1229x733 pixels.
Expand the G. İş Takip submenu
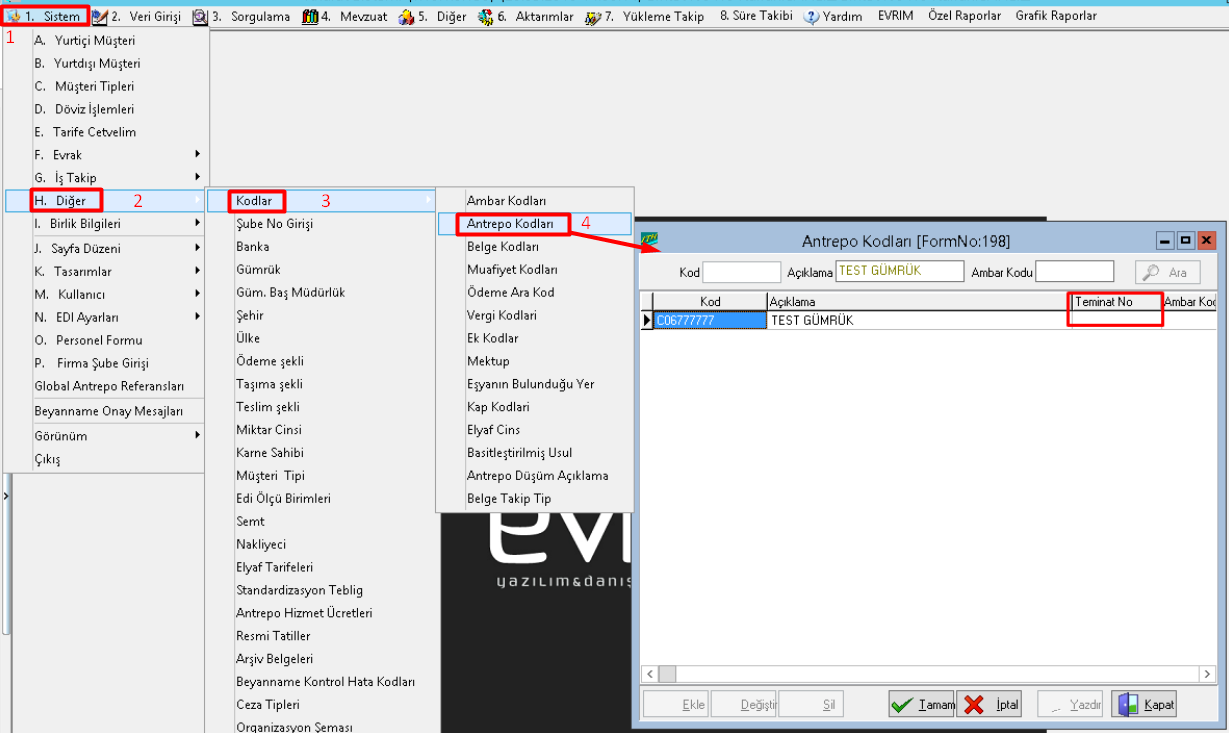[x=106, y=178]
